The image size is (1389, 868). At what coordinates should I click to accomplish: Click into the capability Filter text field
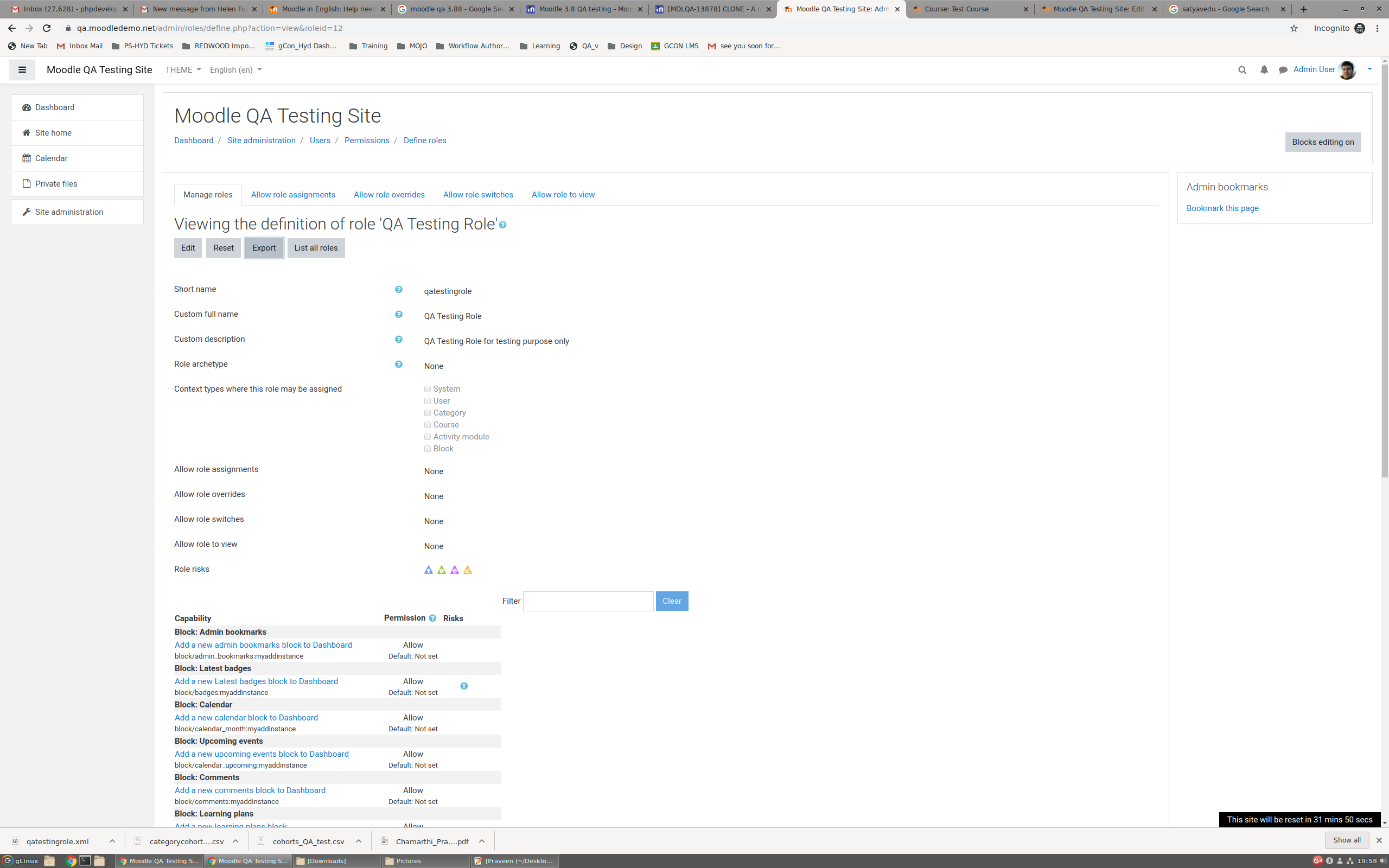click(588, 601)
